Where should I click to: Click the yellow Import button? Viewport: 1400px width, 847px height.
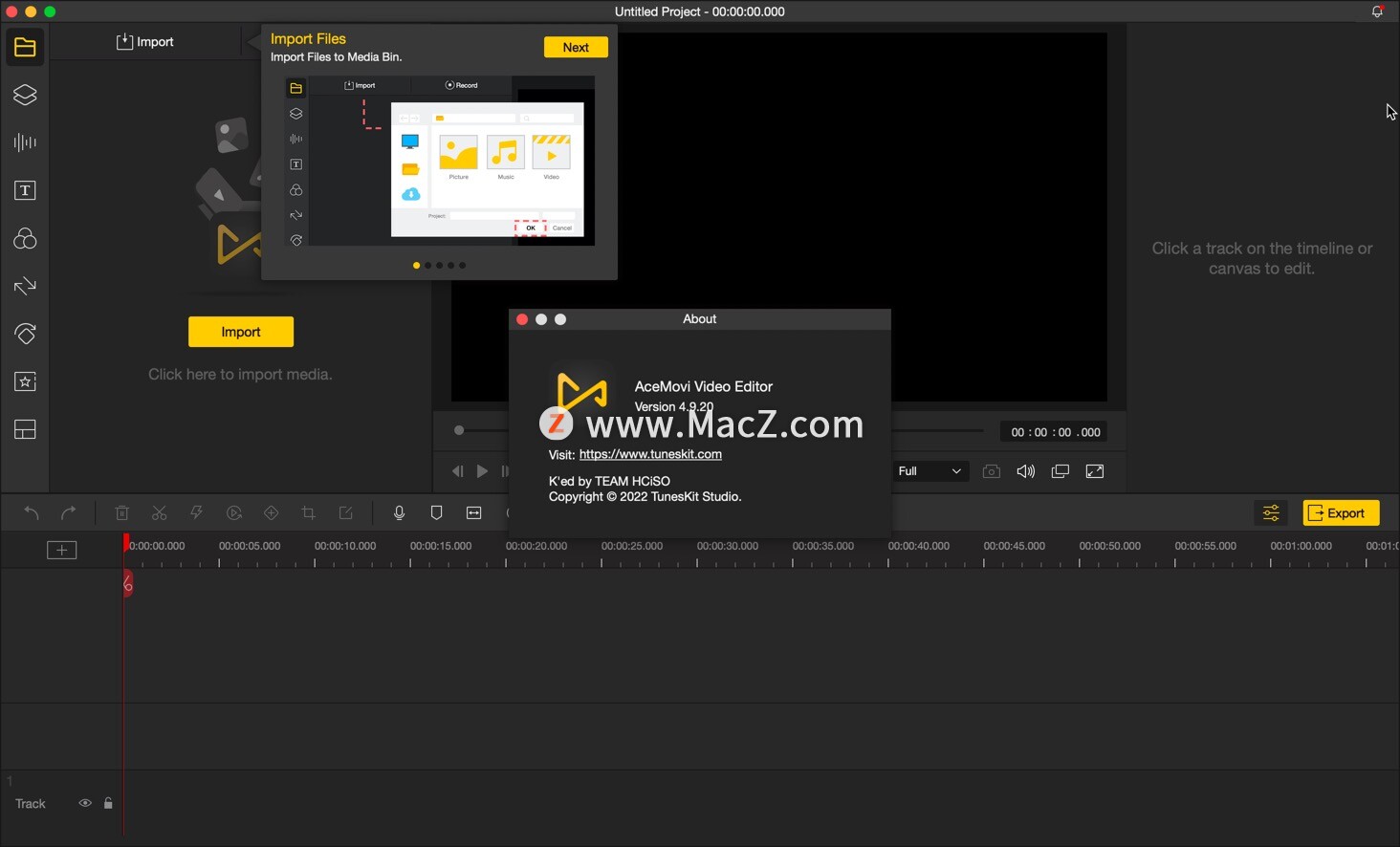(241, 332)
